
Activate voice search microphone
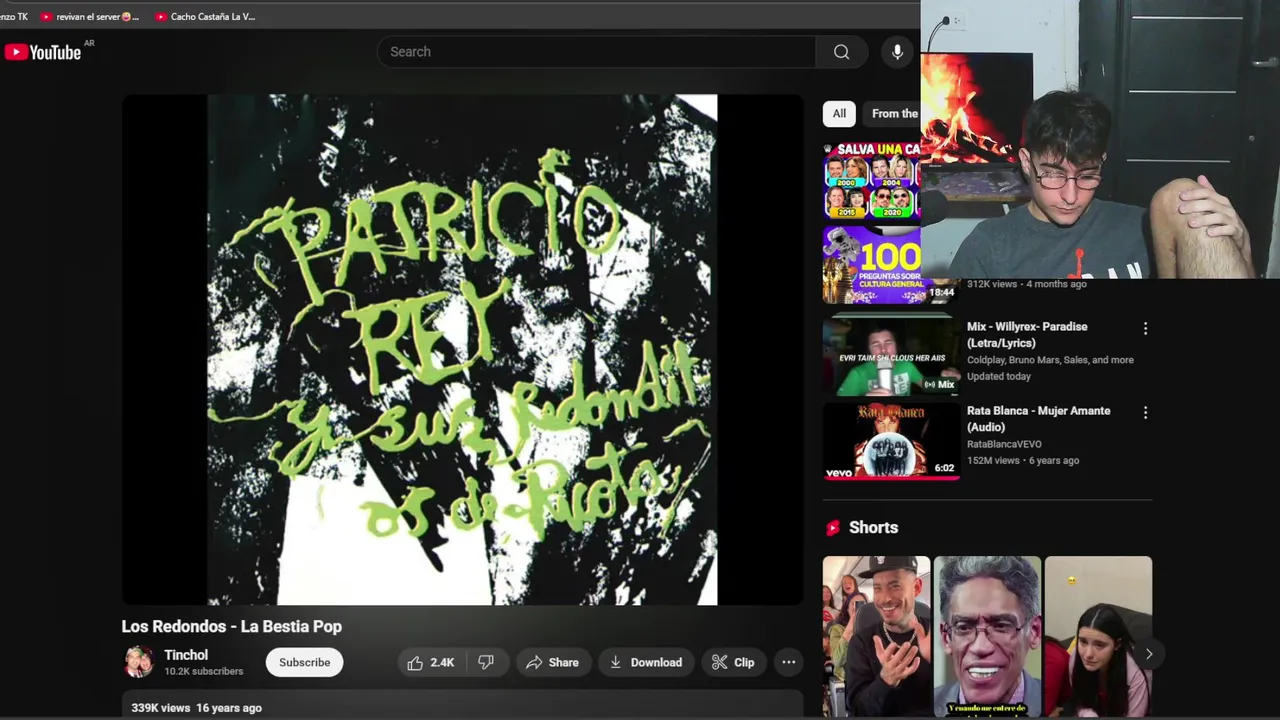897,52
